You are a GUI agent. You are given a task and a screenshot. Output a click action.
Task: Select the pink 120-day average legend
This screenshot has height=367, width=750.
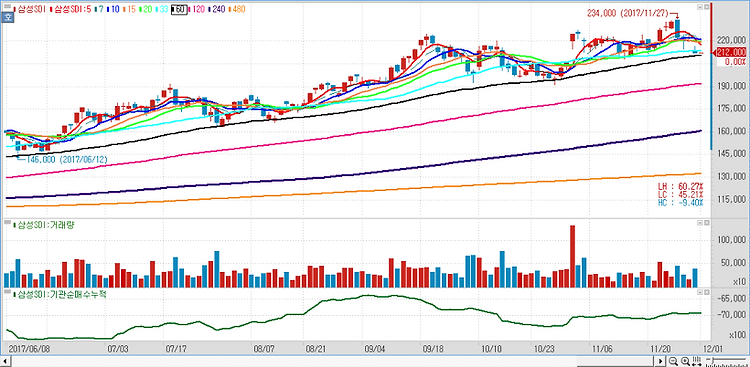tap(198, 9)
